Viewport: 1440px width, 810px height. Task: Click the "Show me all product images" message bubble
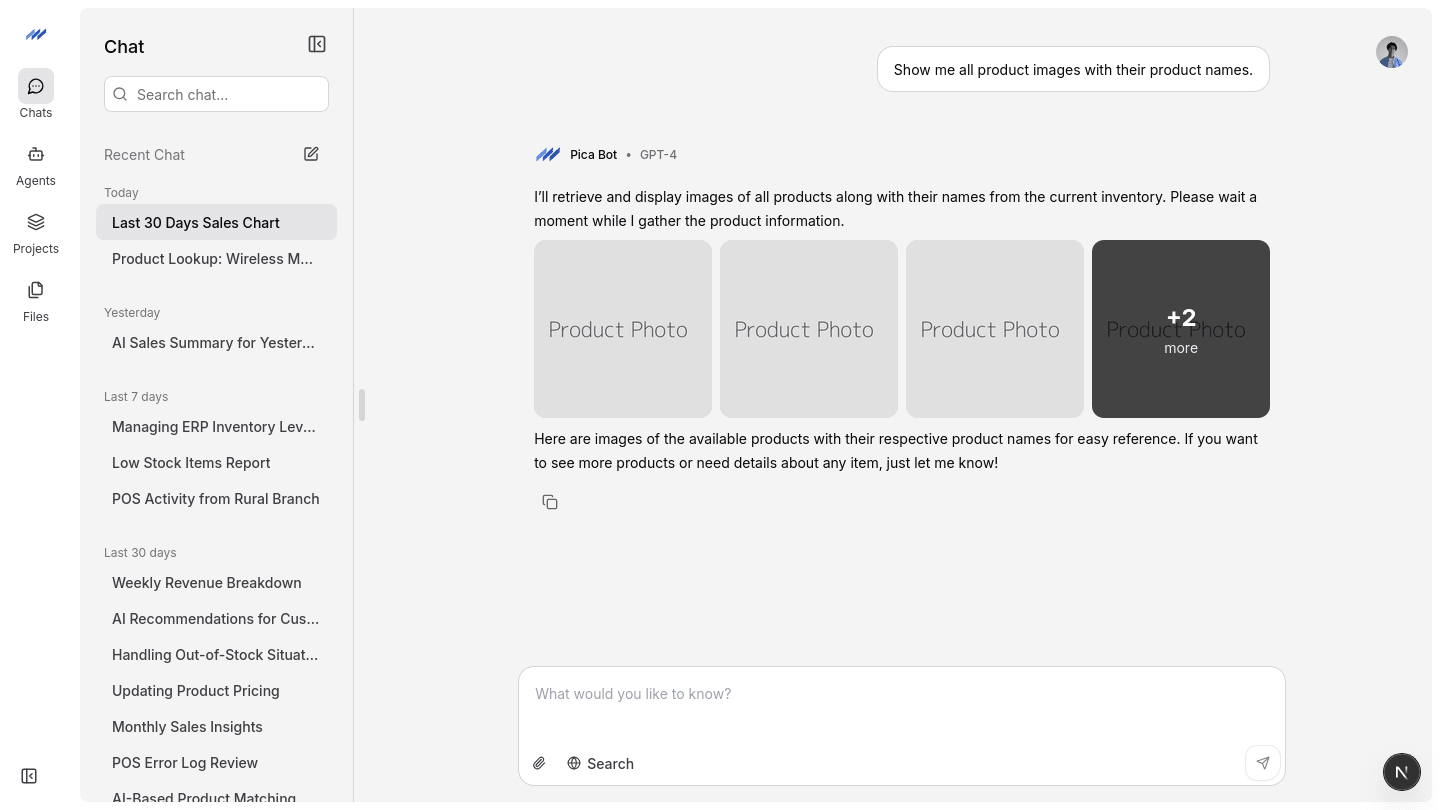point(1073,69)
